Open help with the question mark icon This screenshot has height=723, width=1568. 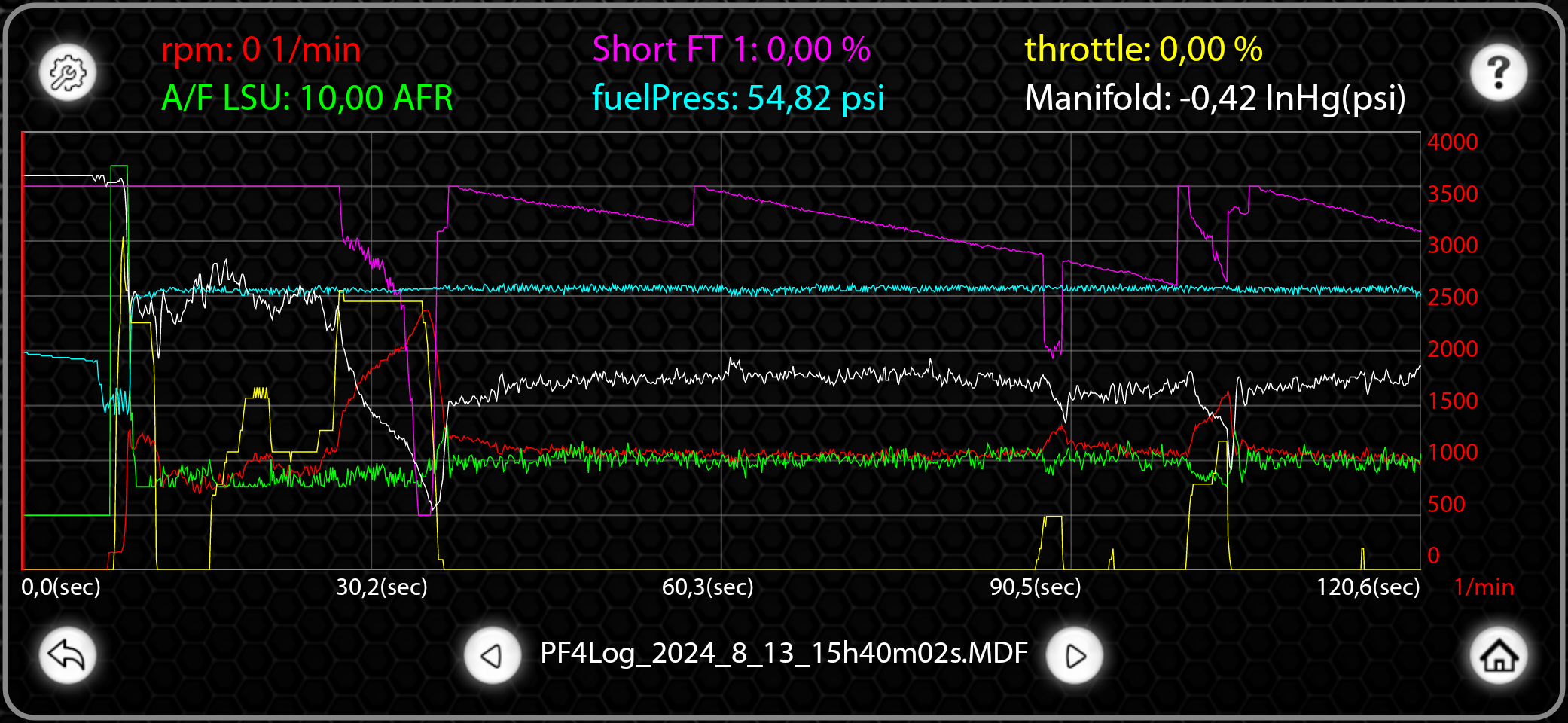pyautogui.click(x=1499, y=73)
